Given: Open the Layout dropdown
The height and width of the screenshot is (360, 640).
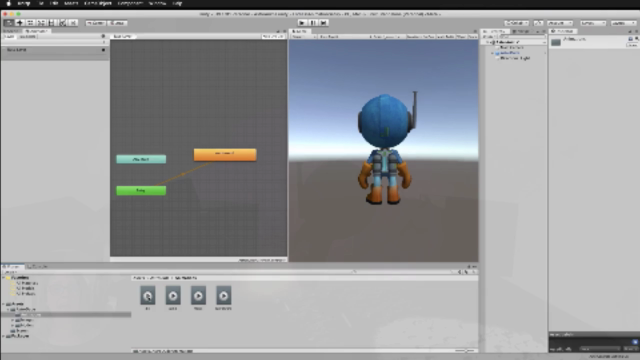Looking at the screenshot, I should click(x=624, y=23).
